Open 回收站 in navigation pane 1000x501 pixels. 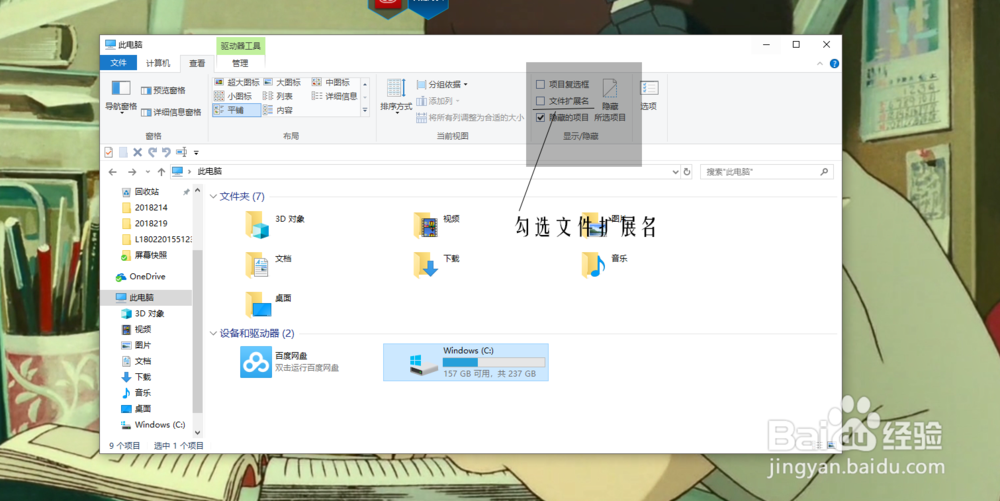click(147, 192)
